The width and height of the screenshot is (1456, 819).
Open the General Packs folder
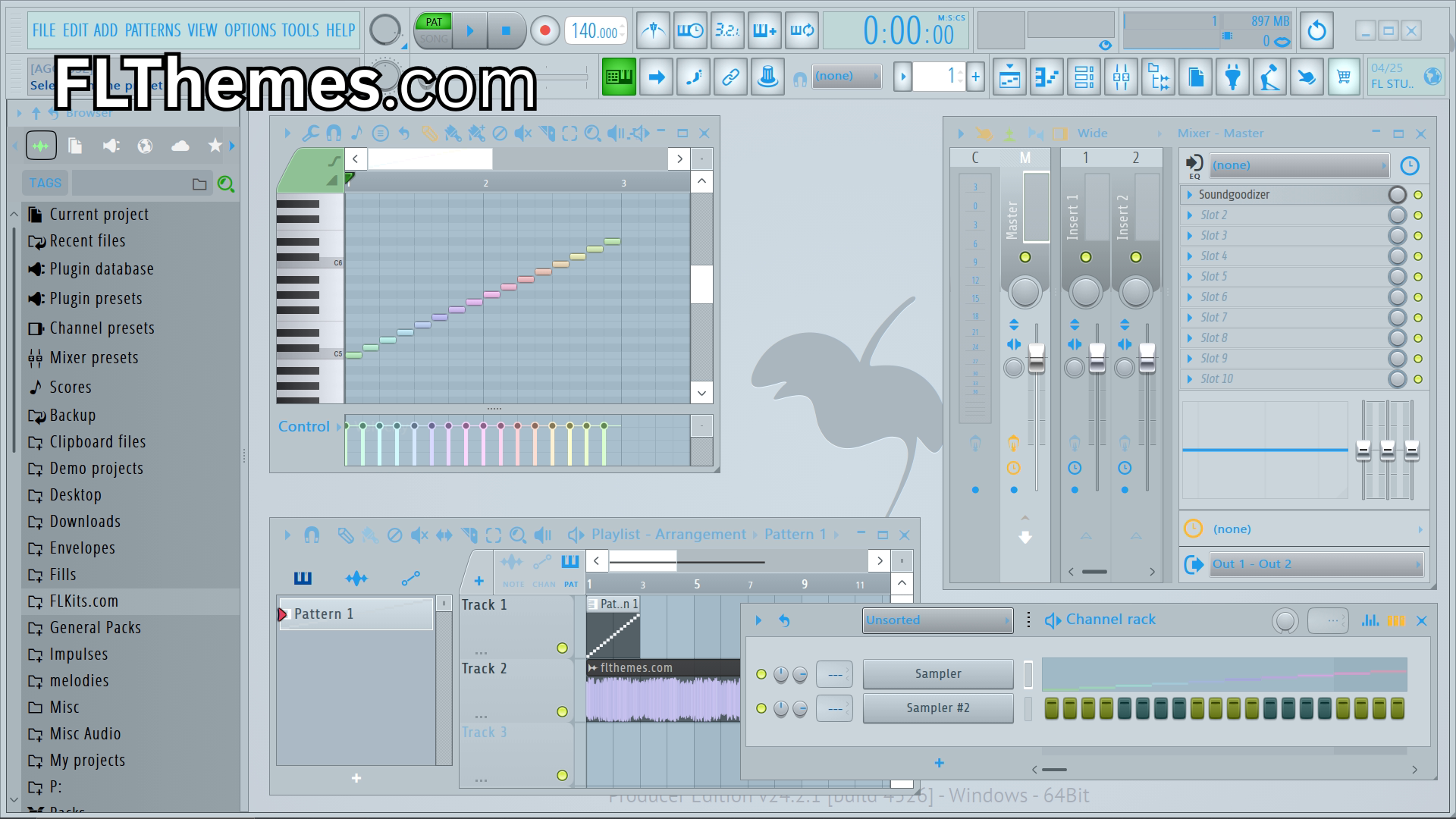click(x=96, y=628)
